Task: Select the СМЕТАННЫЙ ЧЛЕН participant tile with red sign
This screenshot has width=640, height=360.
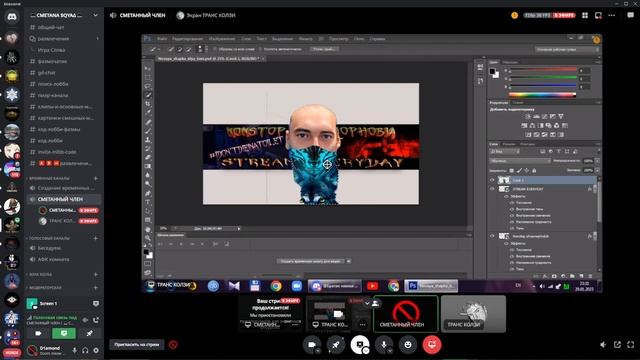Action: pos(406,314)
